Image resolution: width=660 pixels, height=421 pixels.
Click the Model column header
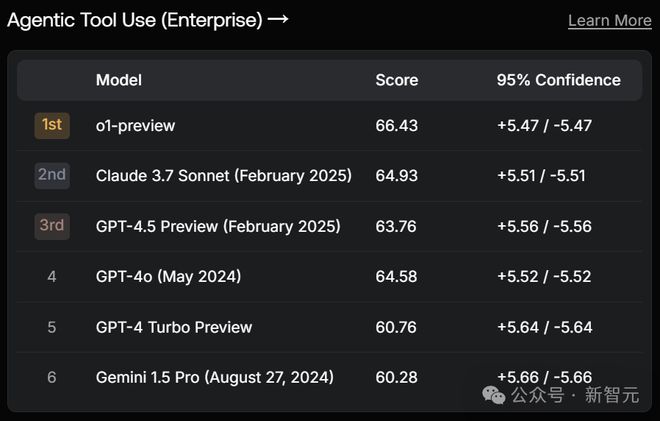[x=118, y=80]
